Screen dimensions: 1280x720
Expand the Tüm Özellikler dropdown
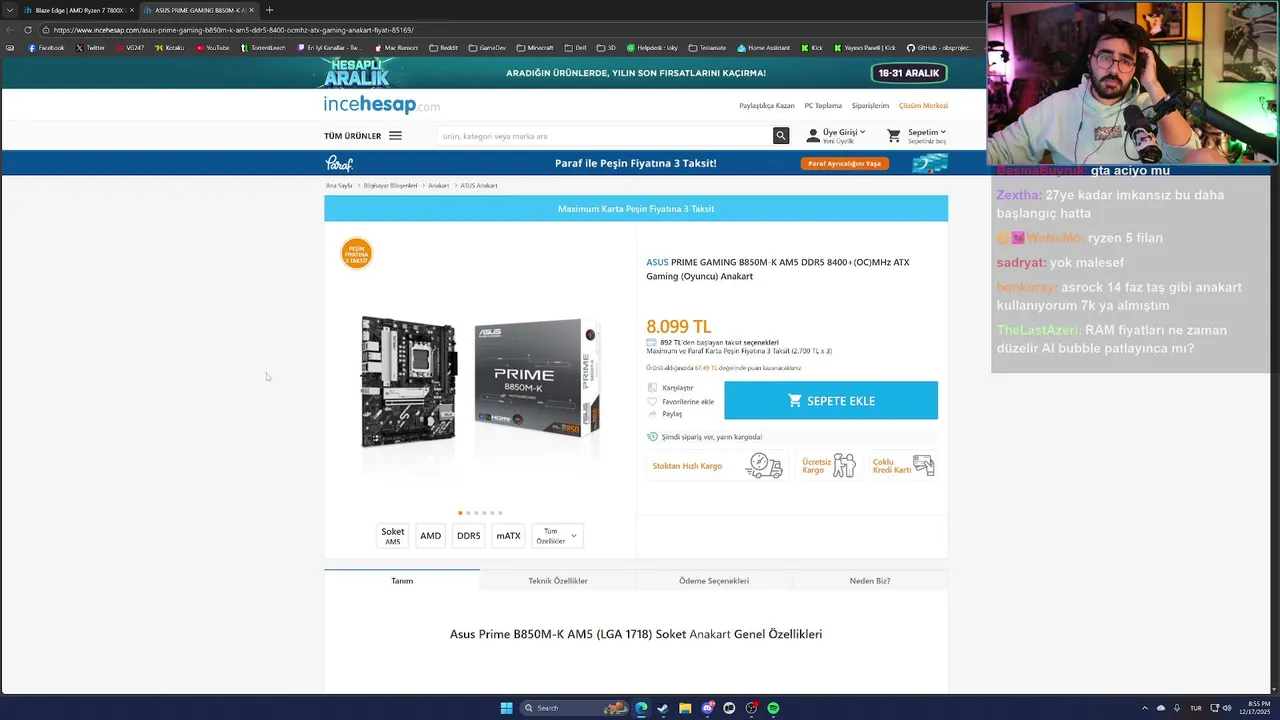(557, 536)
